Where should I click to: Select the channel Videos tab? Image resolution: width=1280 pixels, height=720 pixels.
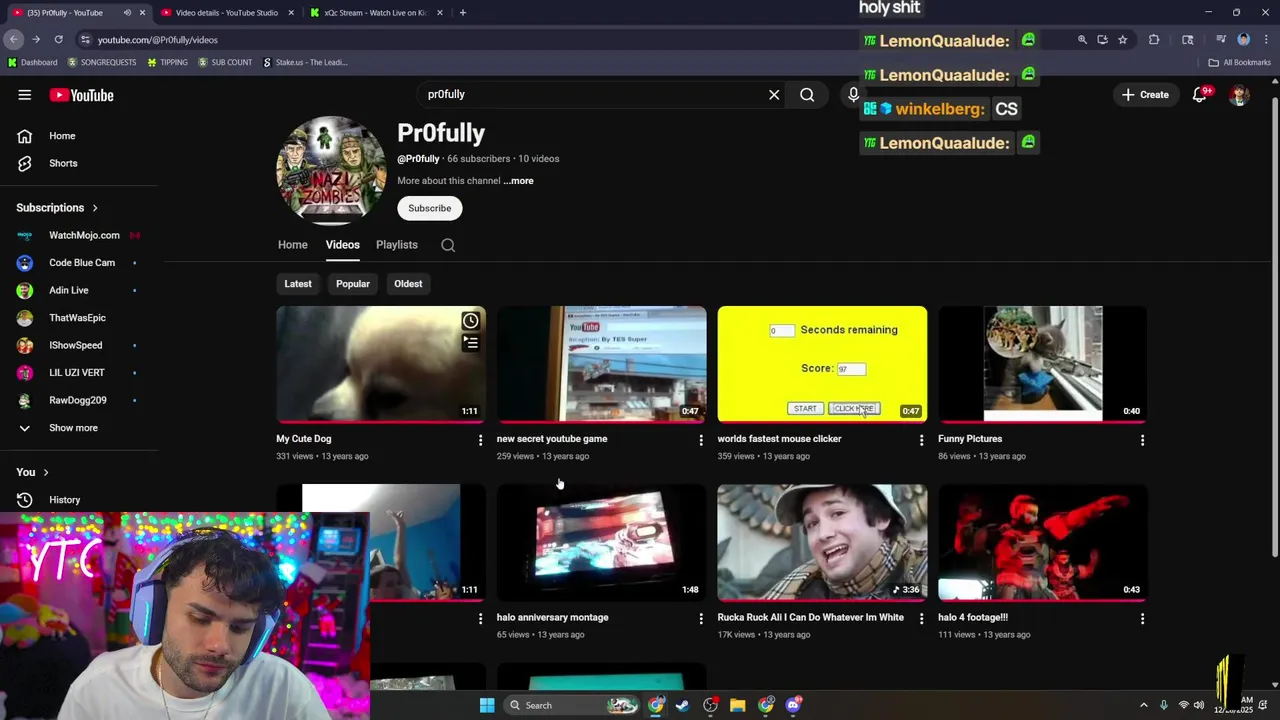(342, 245)
